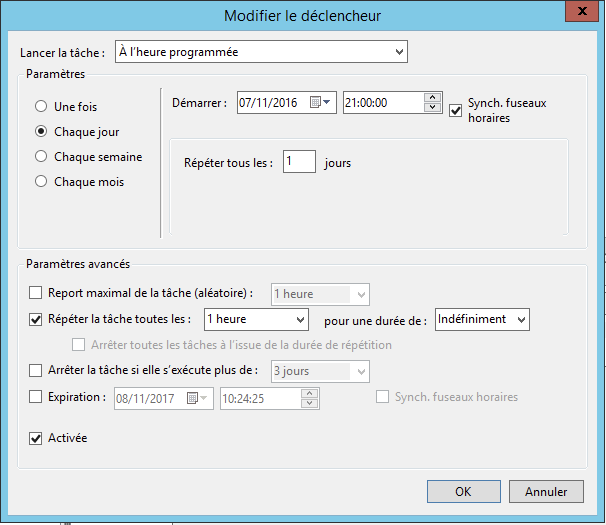Uncheck the Activée checkbox
The width and height of the screenshot is (606, 525).
[37, 438]
